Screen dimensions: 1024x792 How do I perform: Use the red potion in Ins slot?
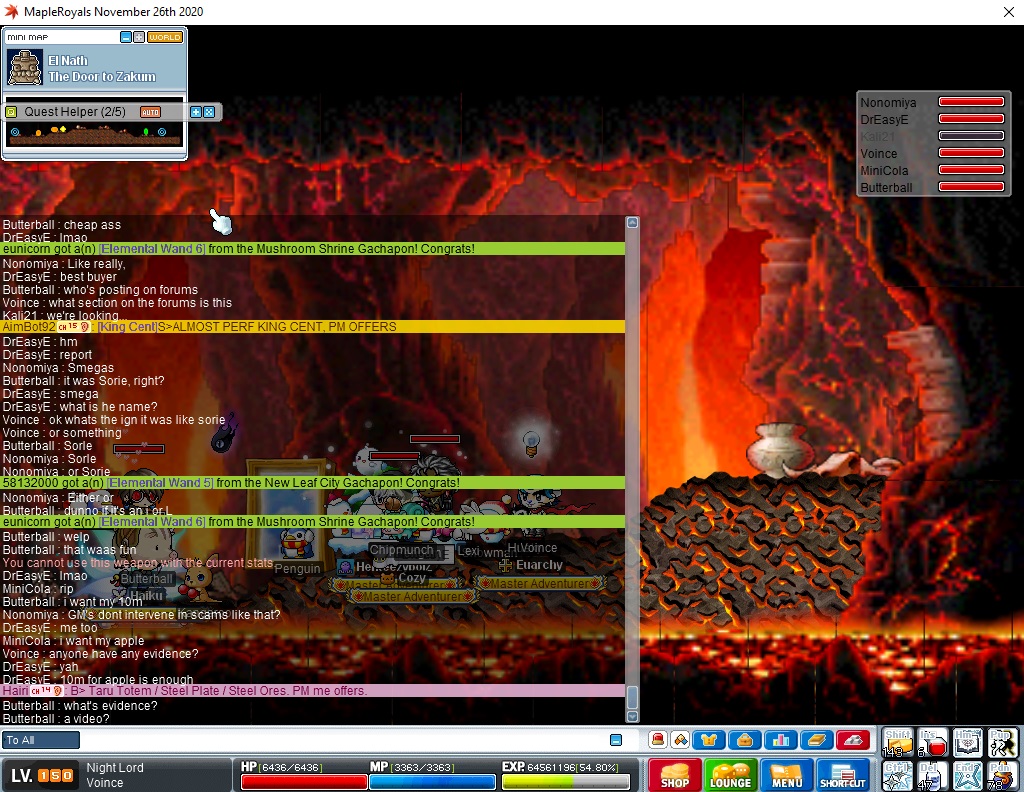(933, 742)
